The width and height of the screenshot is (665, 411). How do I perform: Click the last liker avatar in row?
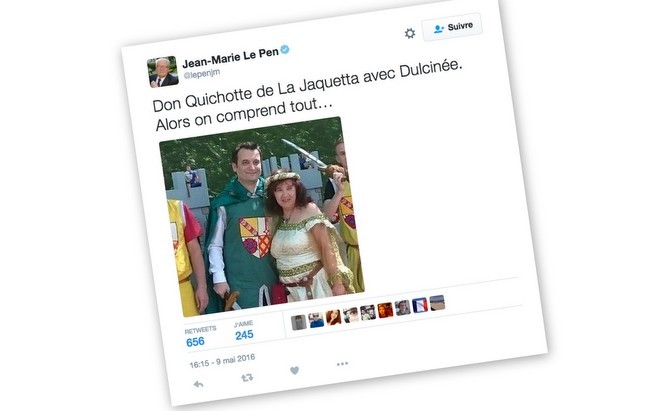coord(437,303)
